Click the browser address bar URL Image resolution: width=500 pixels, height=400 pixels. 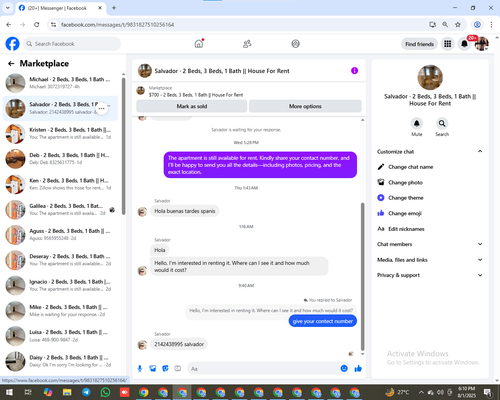point(118,25)
